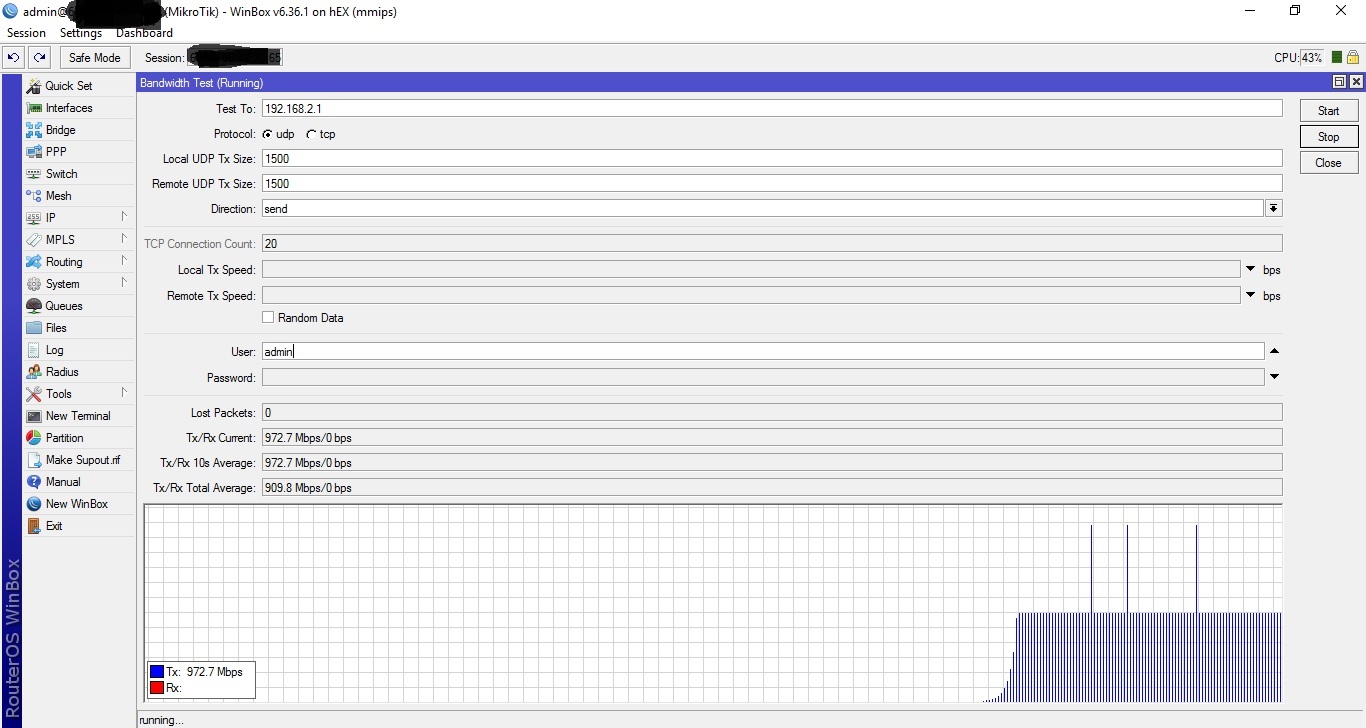Click the Remote Tx Speed field

pos(751,296)
